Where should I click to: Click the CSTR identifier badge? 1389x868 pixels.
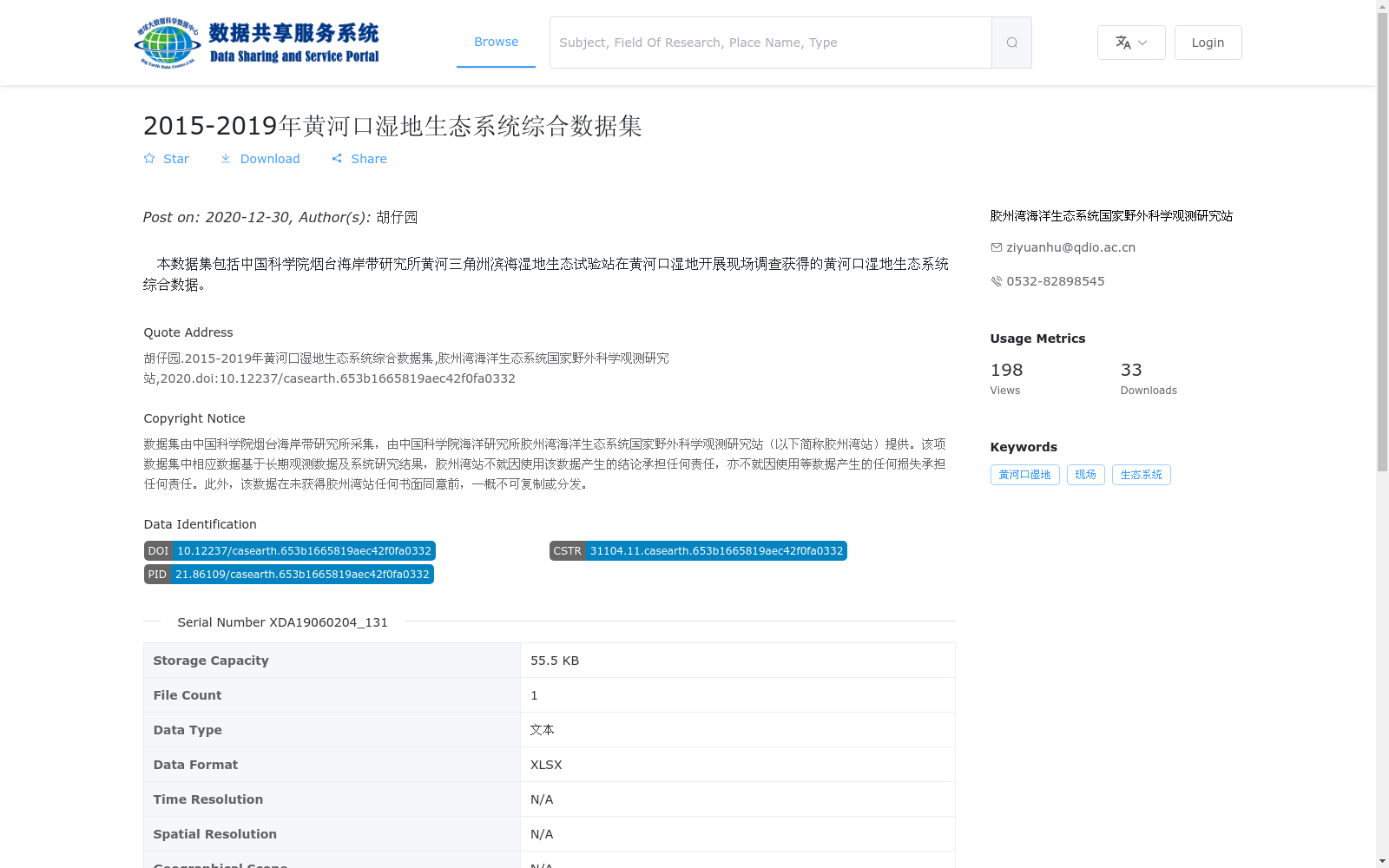698,551
